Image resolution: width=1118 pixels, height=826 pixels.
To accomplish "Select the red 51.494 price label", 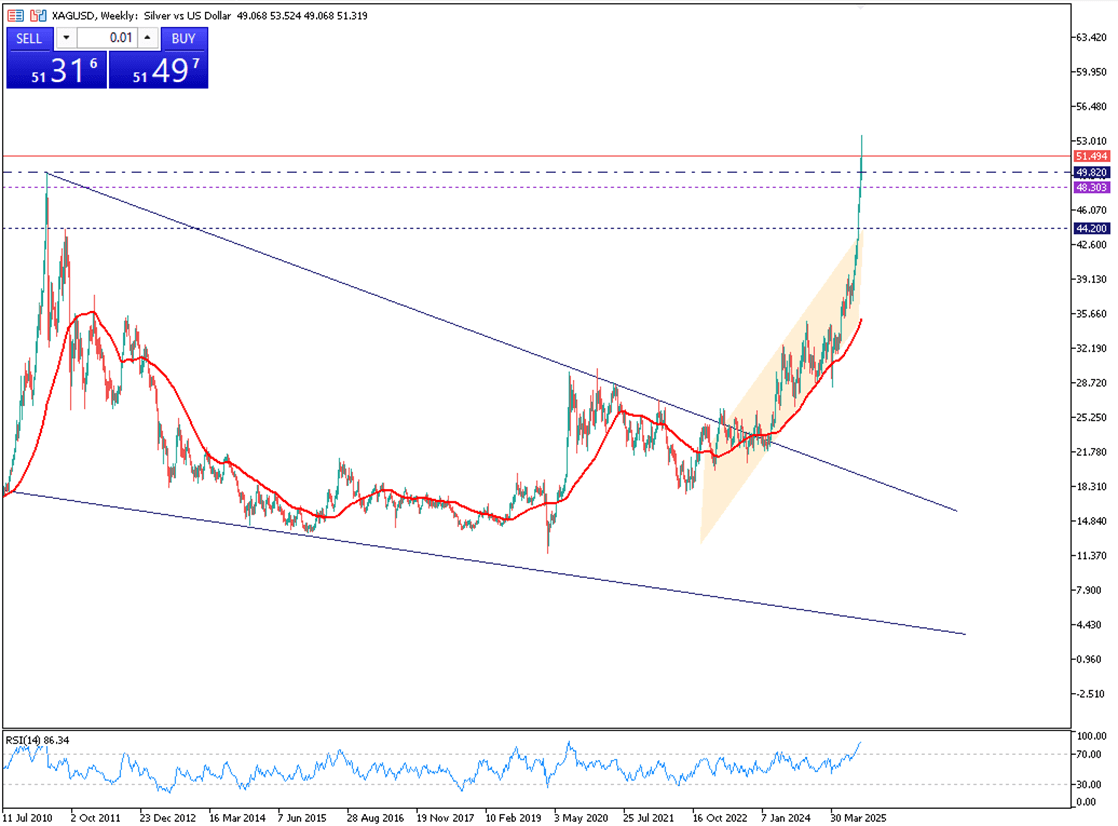I will [1089, 157].
